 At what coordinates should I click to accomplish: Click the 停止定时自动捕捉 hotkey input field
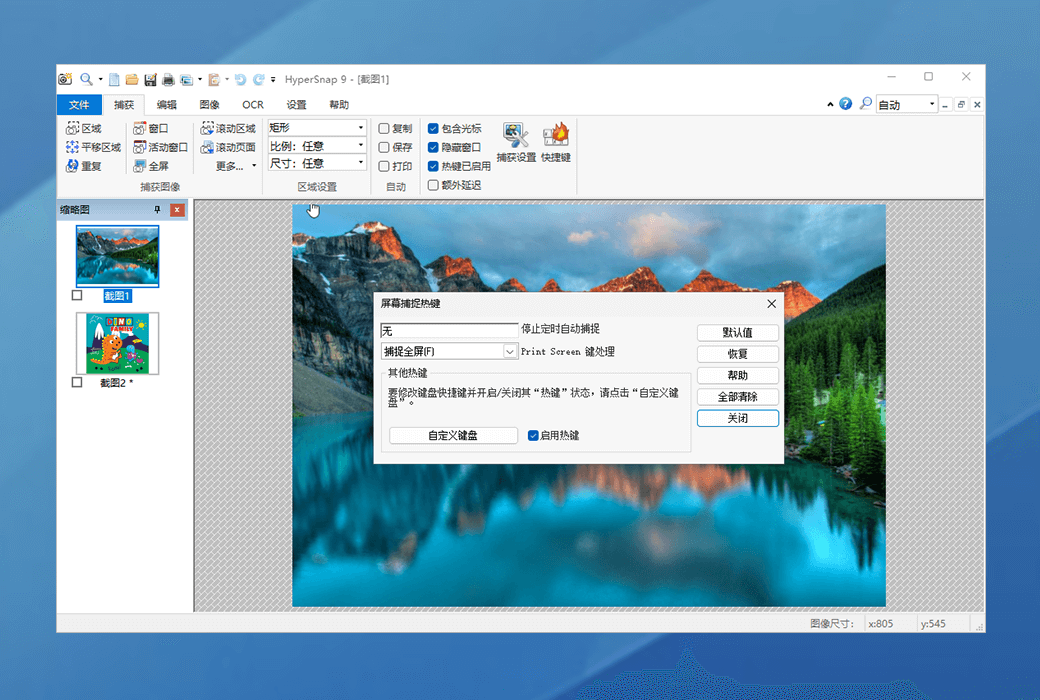pos(449,330)
